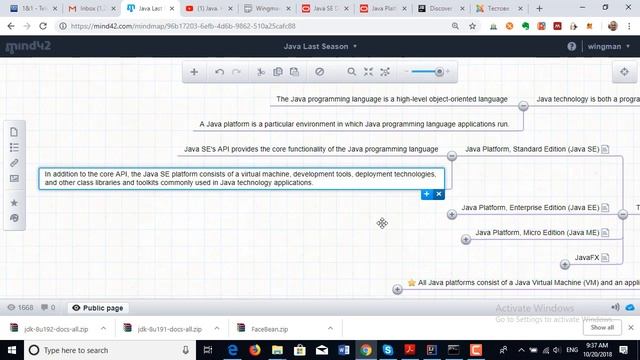Viewport: 640px width, 360px height.
Task: Collapse the Java SE node children
Action: pos(452,156)
